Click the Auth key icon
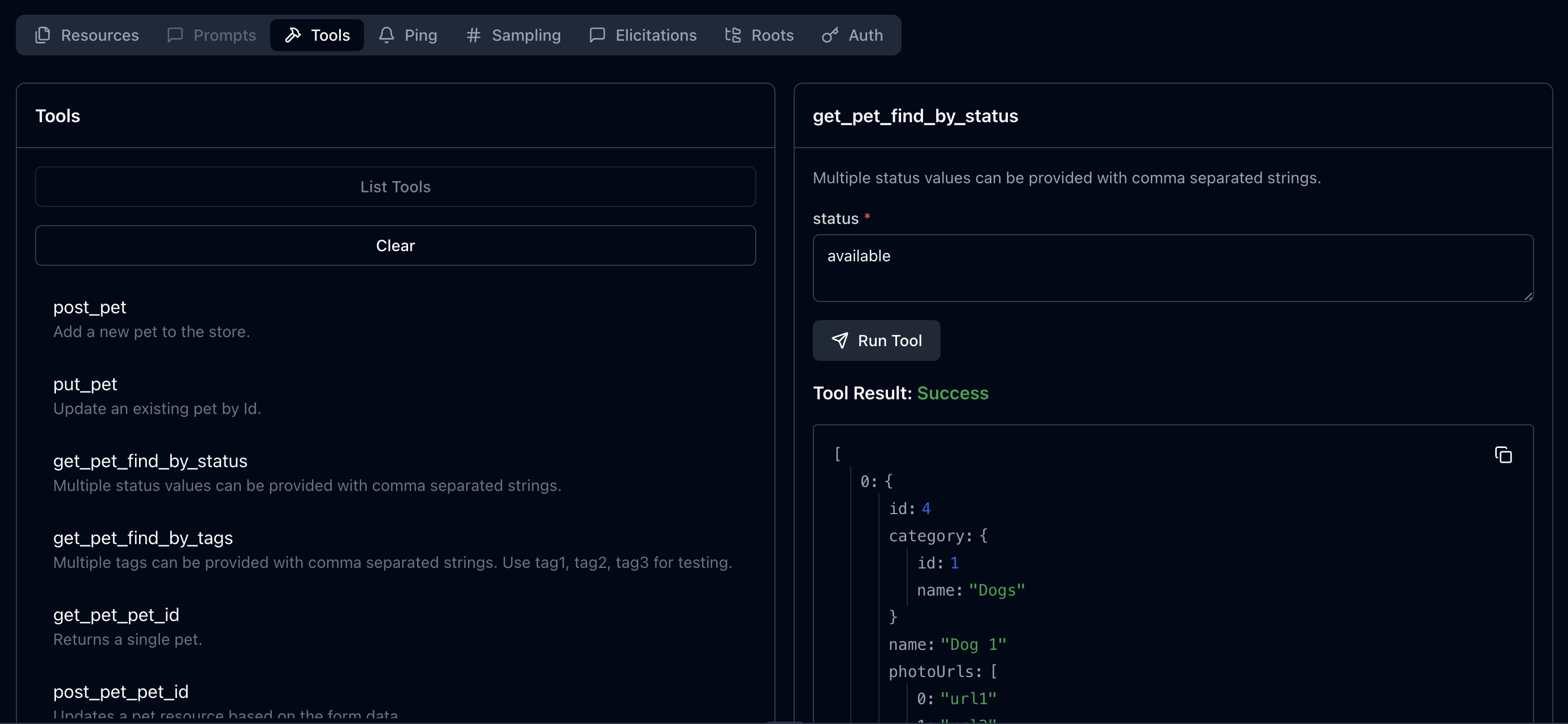 click(x=830, y=35)
